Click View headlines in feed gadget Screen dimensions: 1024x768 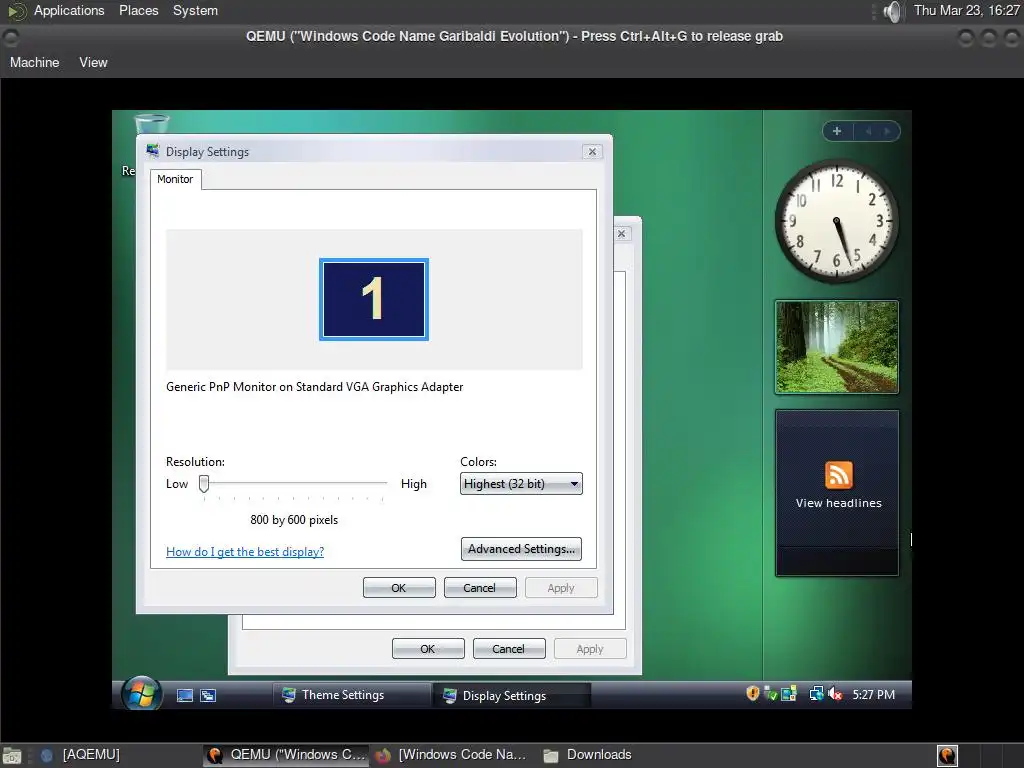pos(839,503)
